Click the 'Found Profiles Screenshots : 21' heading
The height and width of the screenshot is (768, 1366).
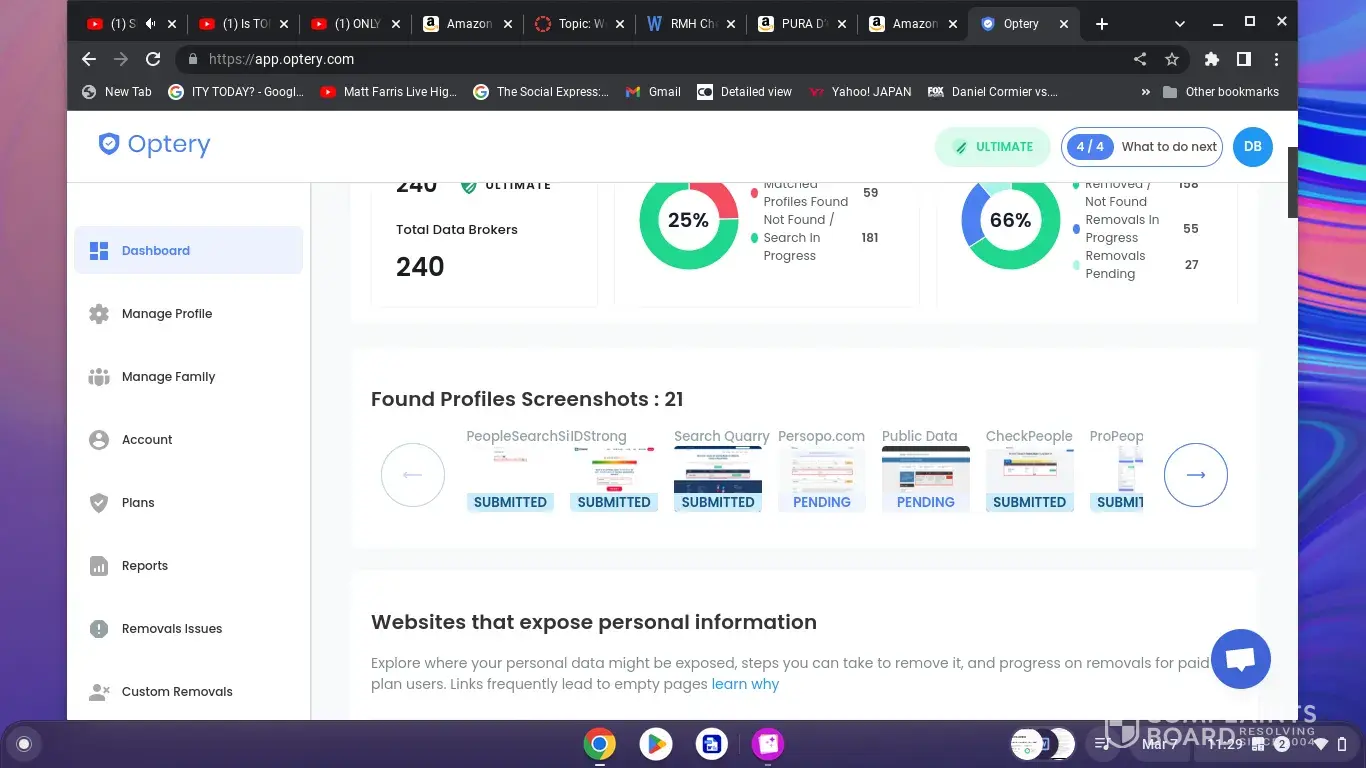pyautogui.click(x=527, y=399)
